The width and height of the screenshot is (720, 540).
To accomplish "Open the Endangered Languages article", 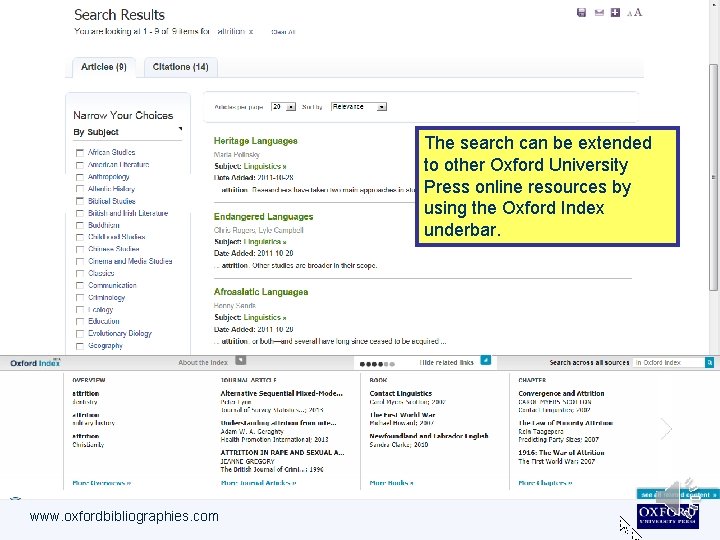I will pos(264,217).
